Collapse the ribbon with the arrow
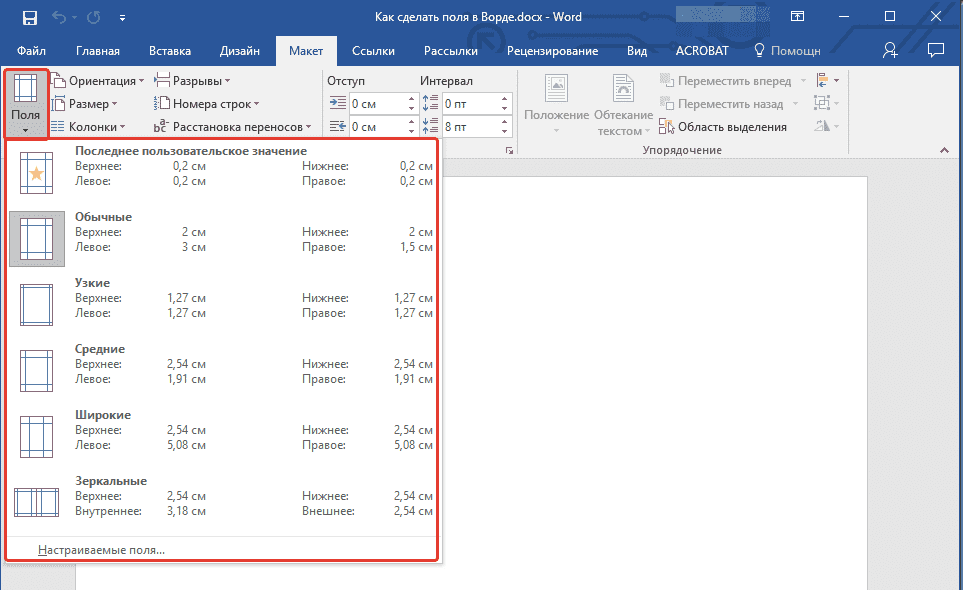 944,150
